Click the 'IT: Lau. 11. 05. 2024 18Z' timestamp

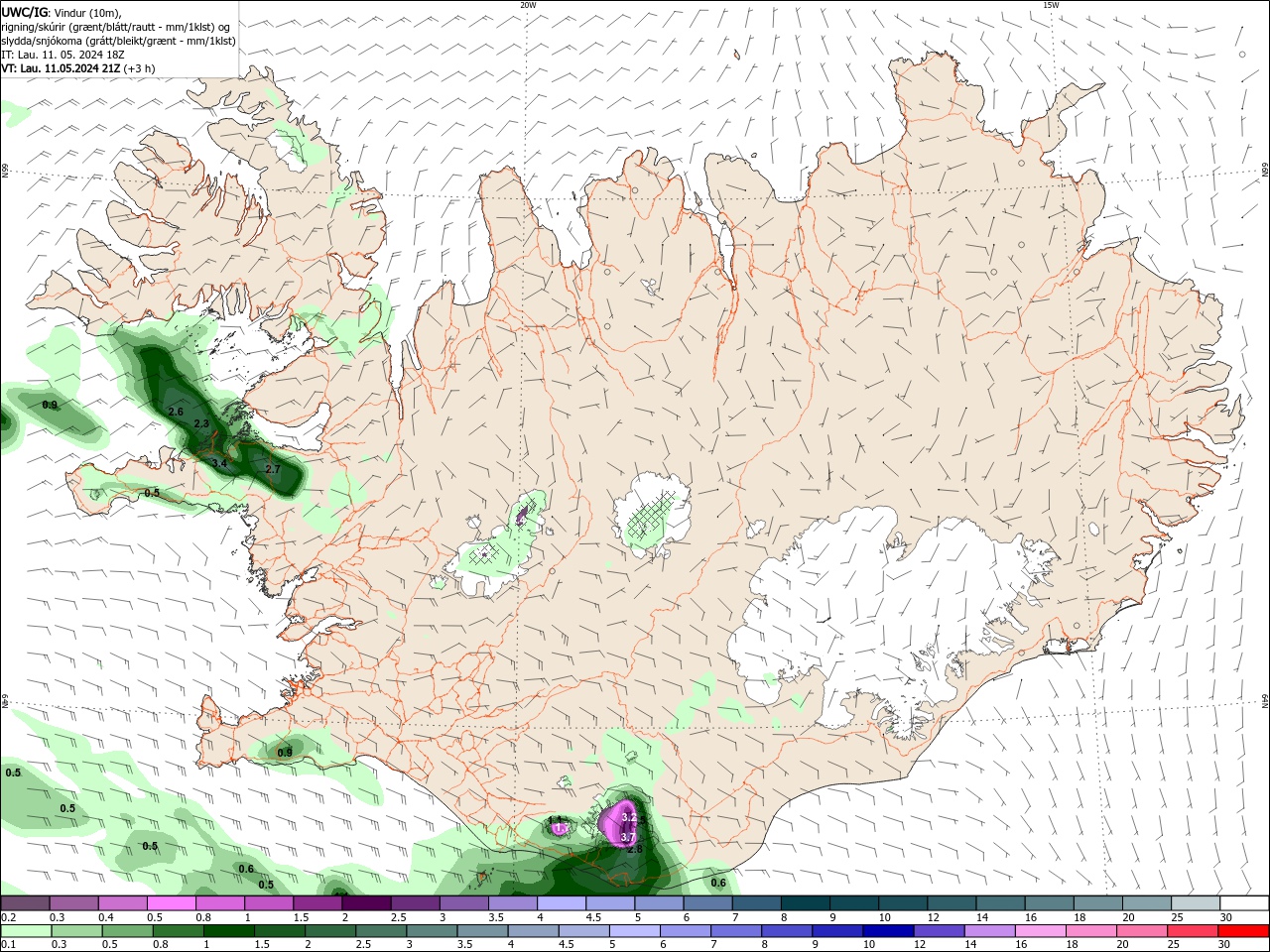[x=62, y=55]
